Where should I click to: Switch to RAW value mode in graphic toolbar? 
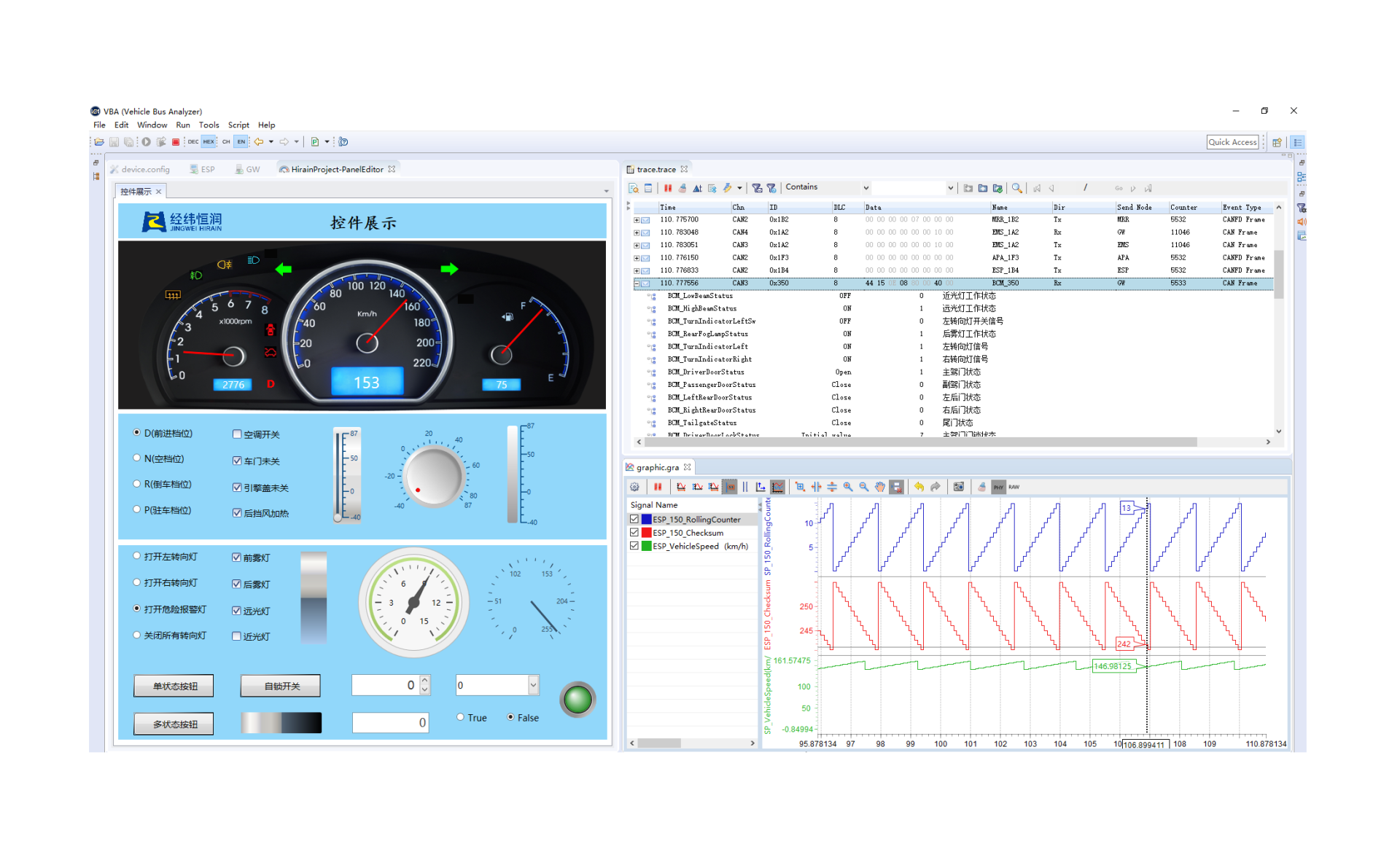[1014, 487]
